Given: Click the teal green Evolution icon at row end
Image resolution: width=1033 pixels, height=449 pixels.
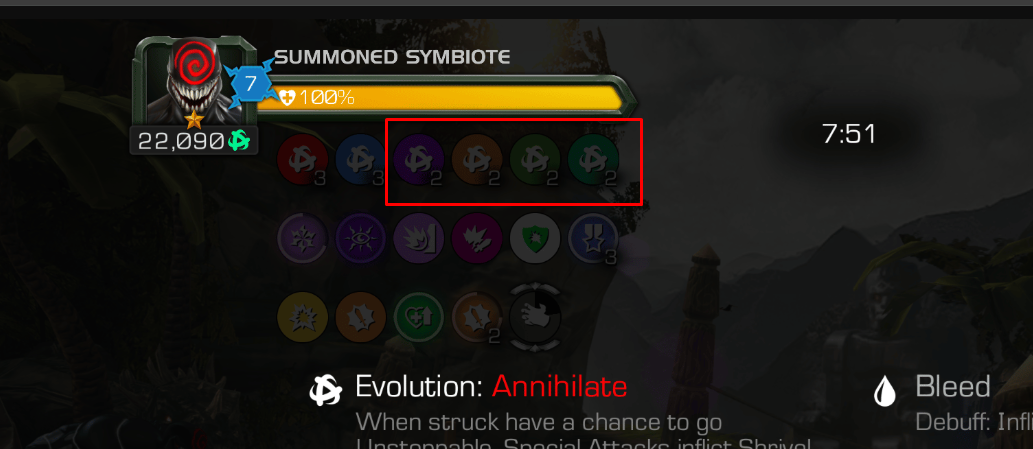Looking at the screenshot, I should coord(593,160).
